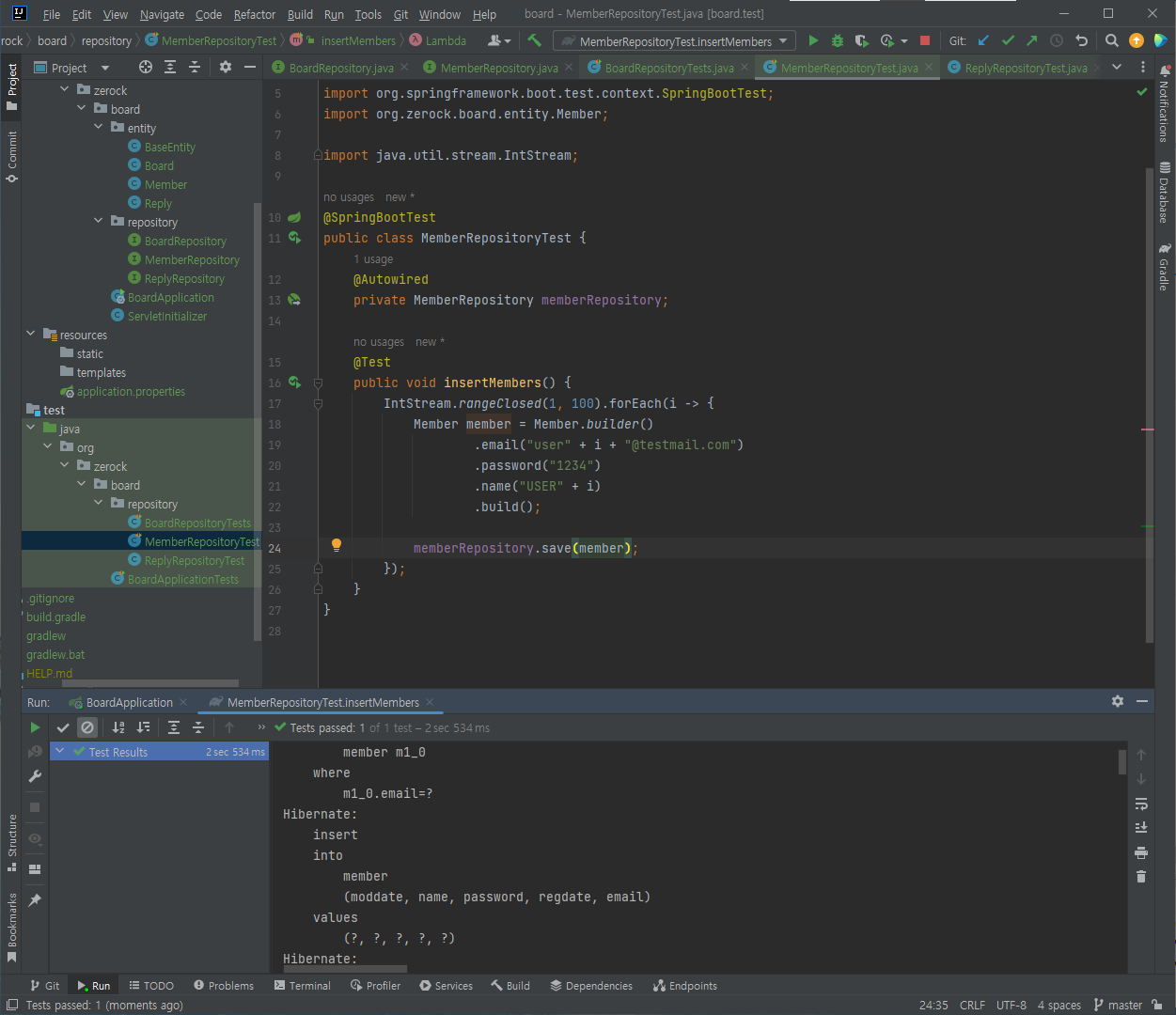Collapse the test java folder
This screenshot has height=1015, width=1176.
[x=31, y=428]
